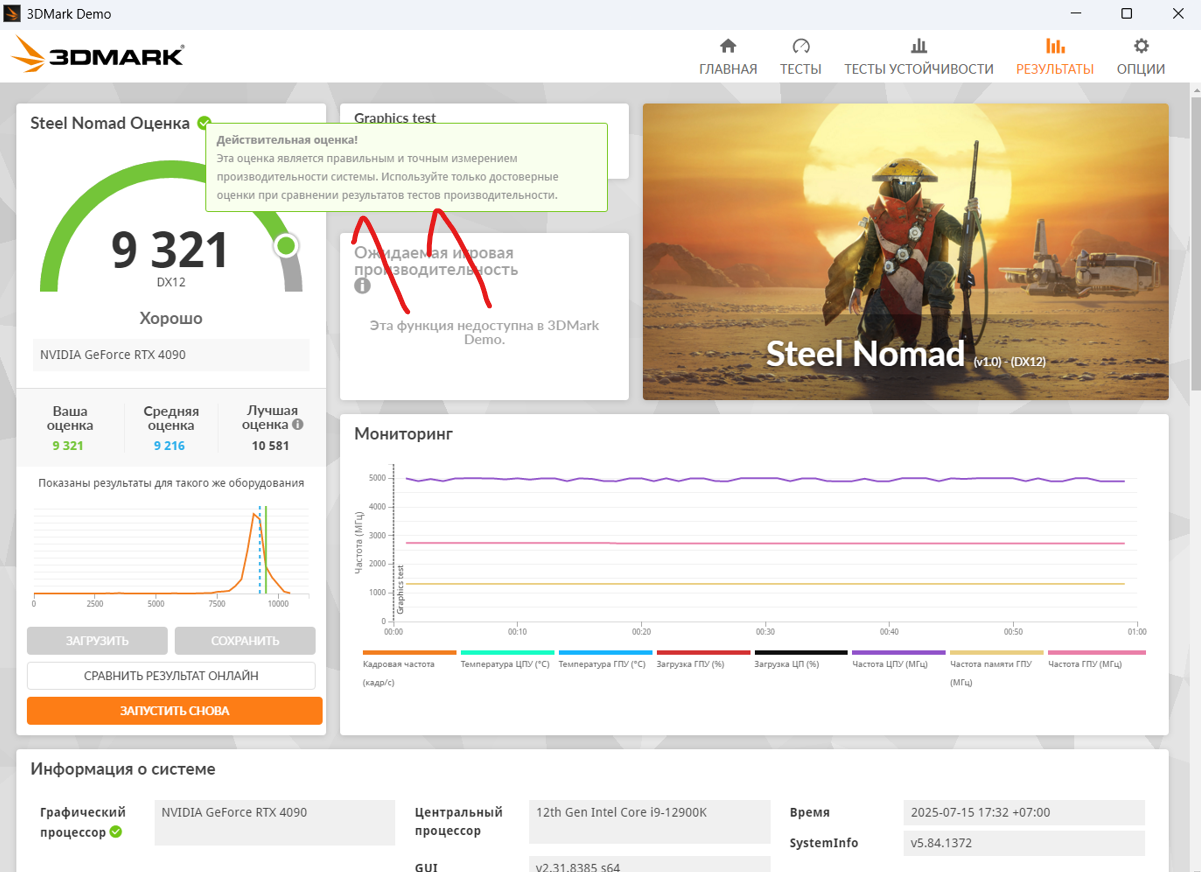
Task: Click the options gear icon
Action: point(1141,46)
